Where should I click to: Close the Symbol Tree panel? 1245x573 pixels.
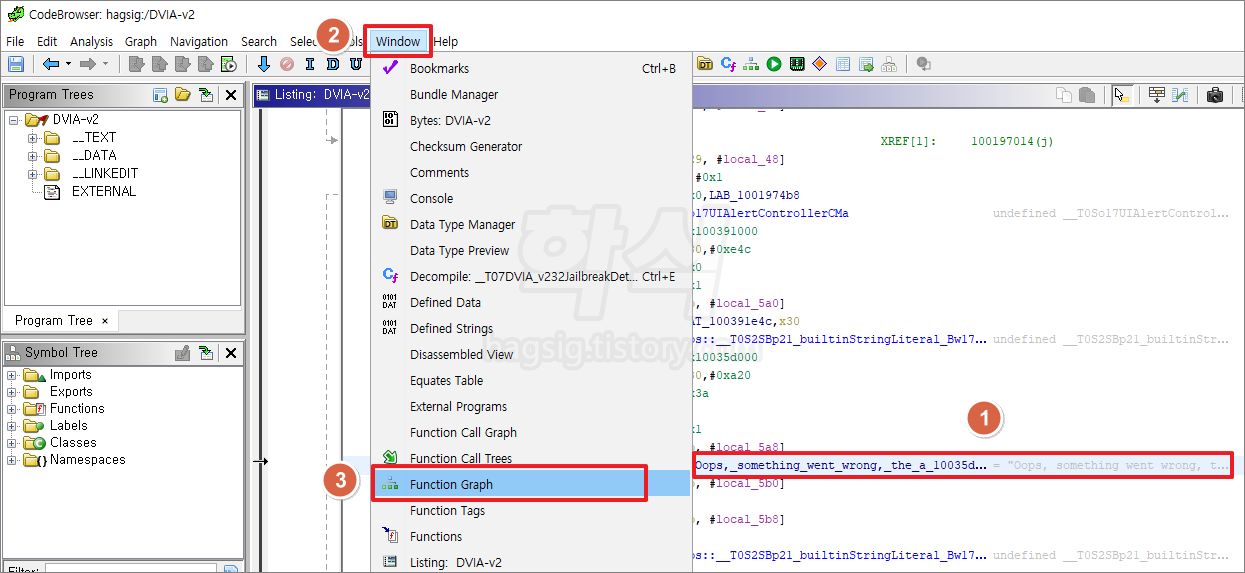(231, 353)
